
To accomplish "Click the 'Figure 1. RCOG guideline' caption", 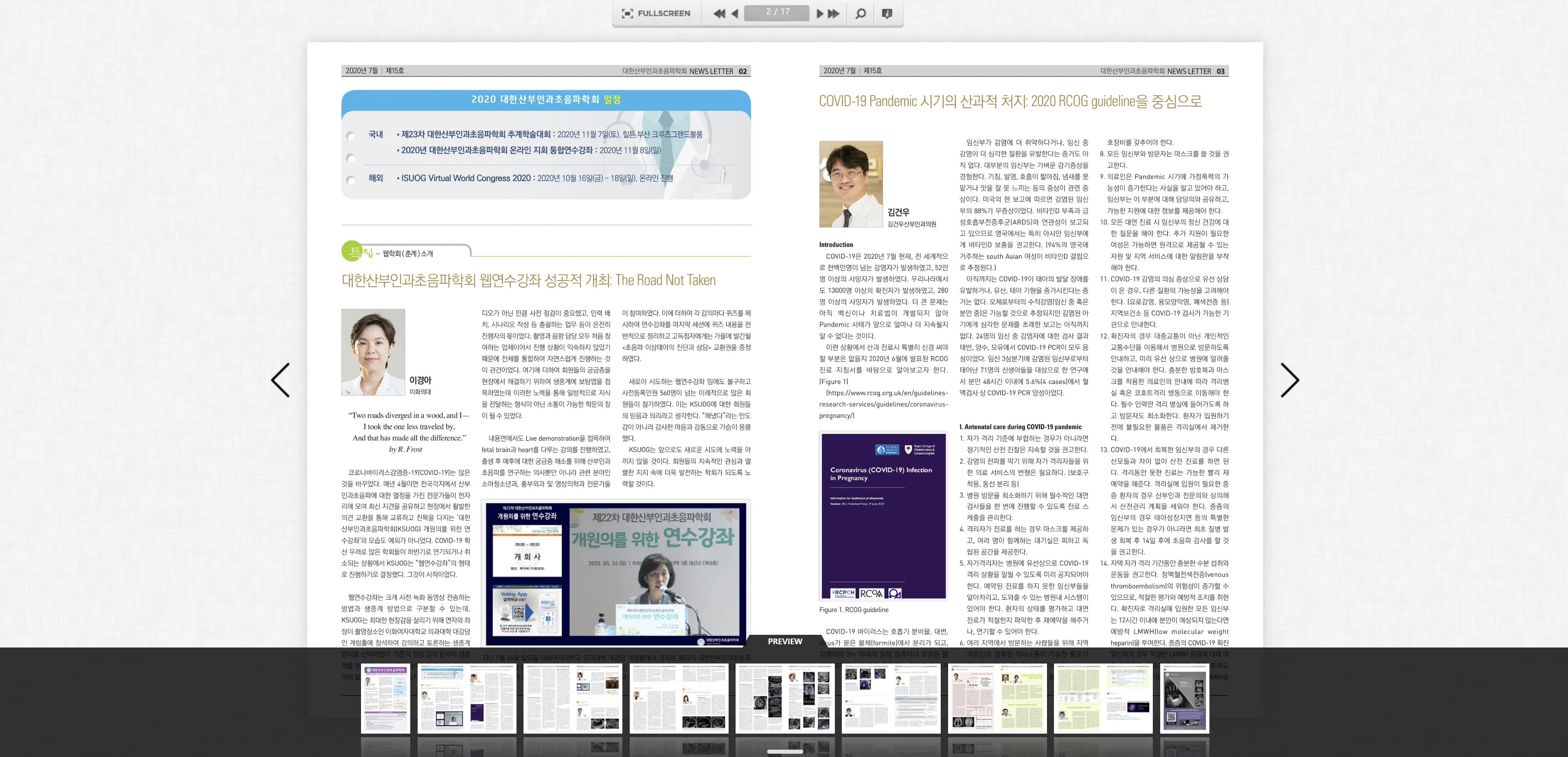I will click(x=853, y=610).
